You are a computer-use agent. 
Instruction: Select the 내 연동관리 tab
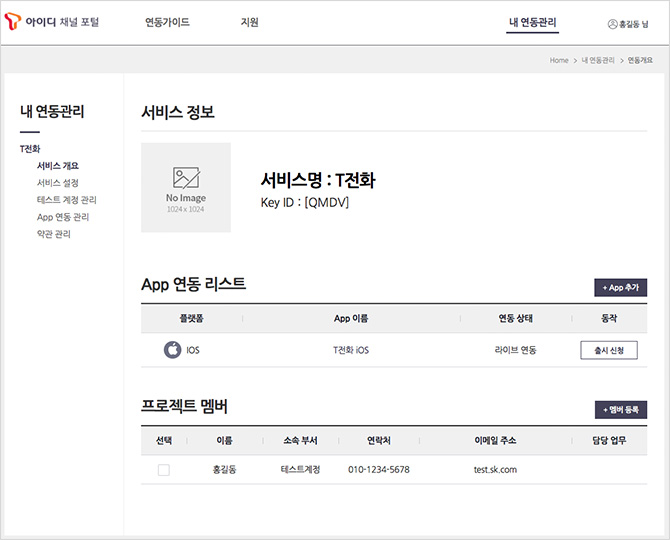(x=532, y=22)
